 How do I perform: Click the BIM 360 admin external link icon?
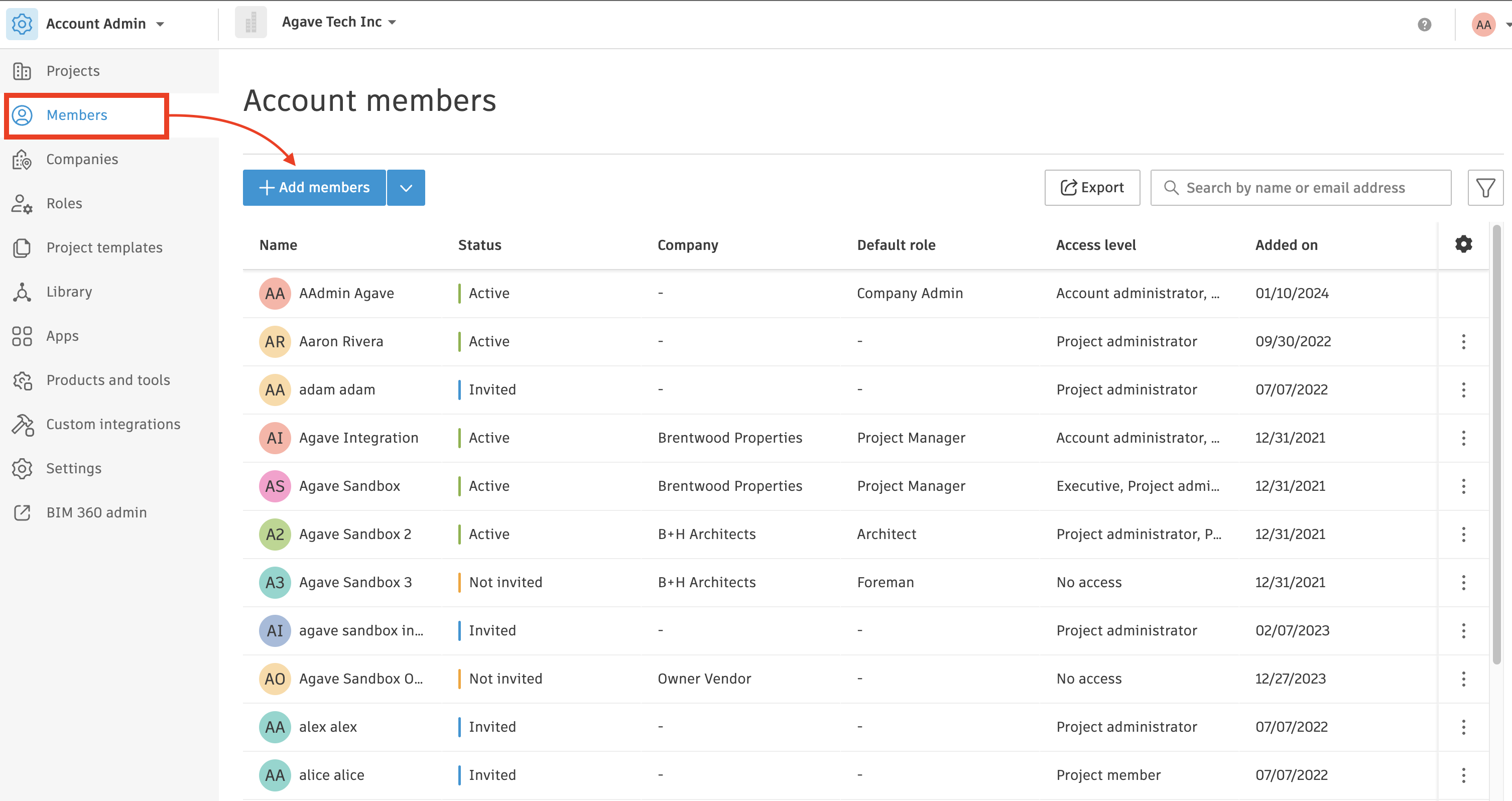(22, 513)
